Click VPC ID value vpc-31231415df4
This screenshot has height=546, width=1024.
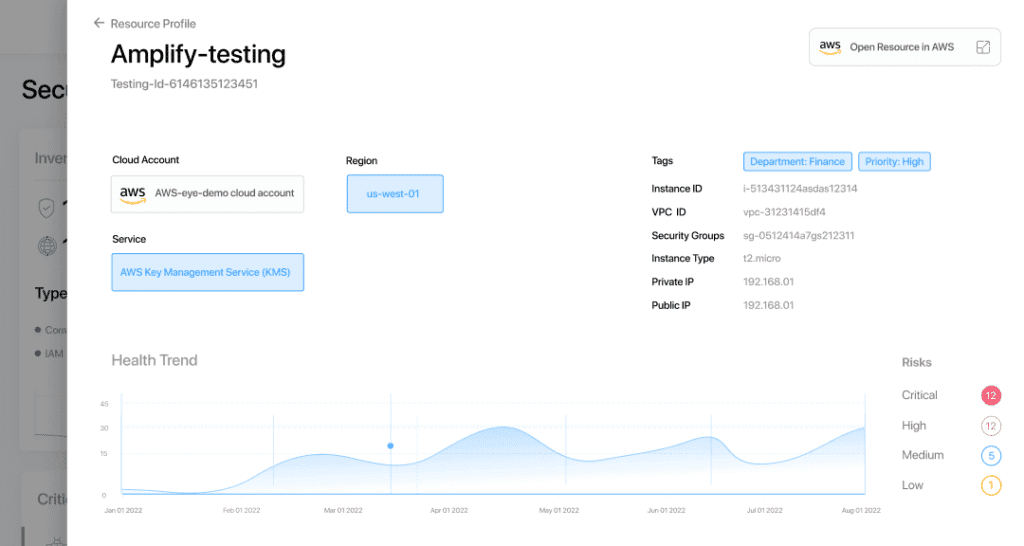click(784, 212)
